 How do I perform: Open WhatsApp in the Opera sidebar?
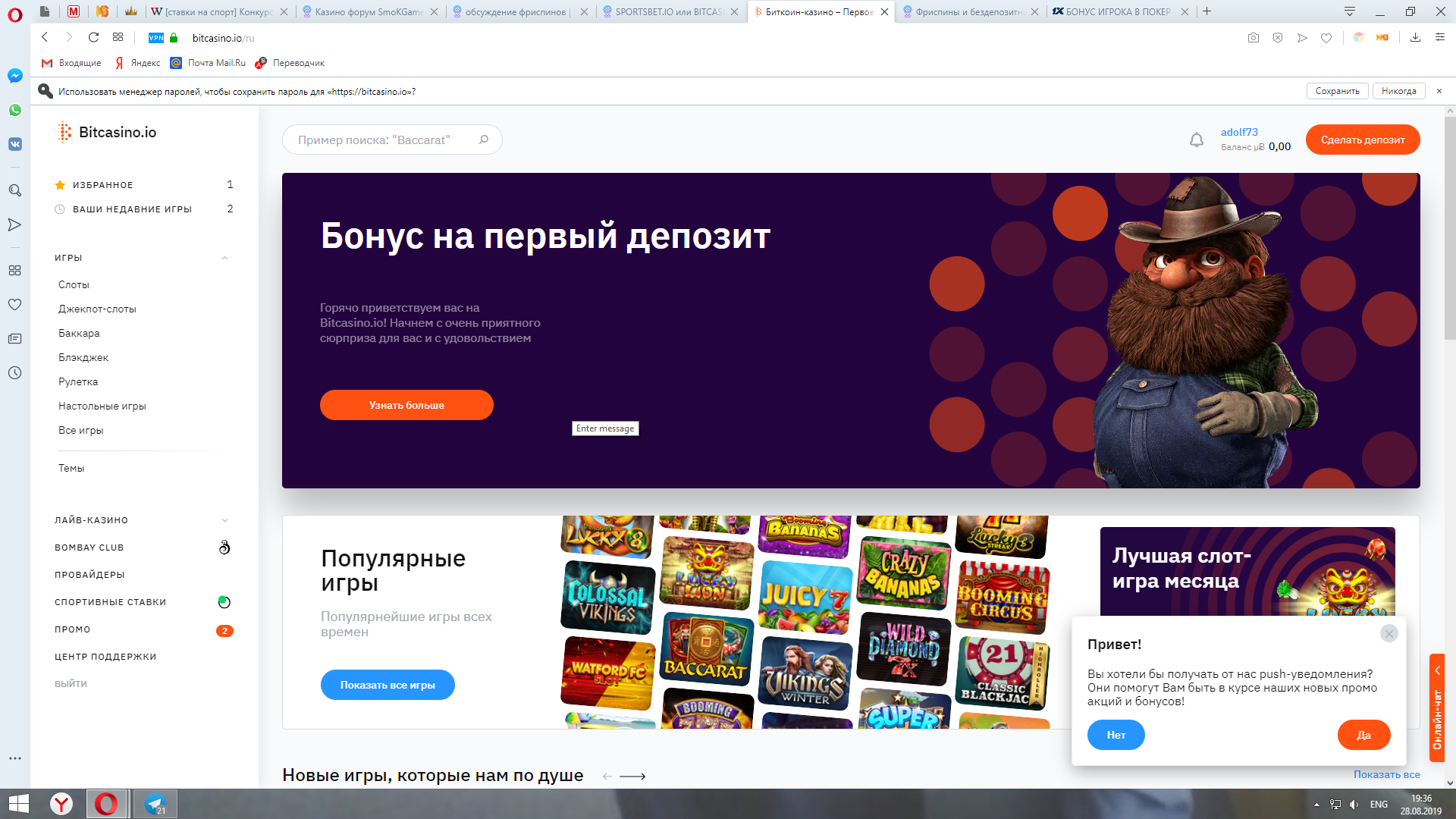[15, 110]
